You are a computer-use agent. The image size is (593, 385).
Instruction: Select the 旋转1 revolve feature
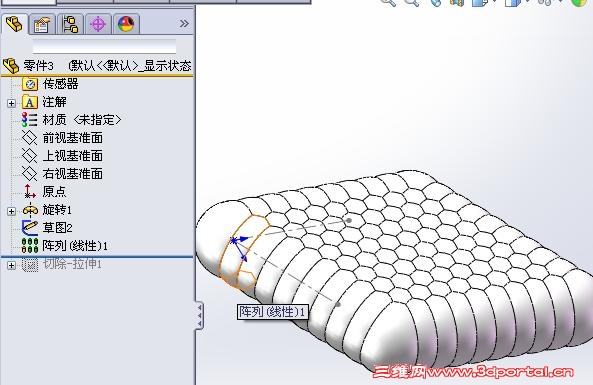coord(47,210)
